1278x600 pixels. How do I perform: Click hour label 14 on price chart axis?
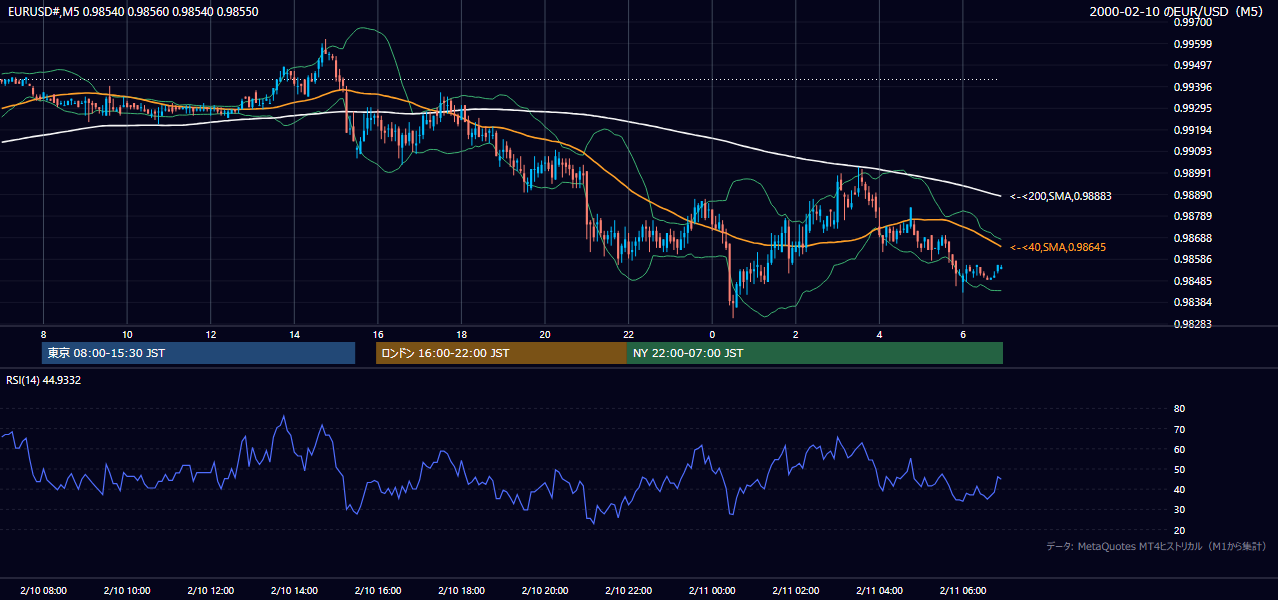(294, 334)
